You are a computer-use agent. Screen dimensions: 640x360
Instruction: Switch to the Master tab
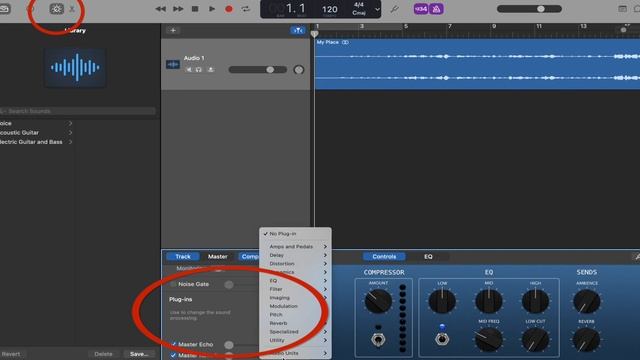tap(218, 256)
